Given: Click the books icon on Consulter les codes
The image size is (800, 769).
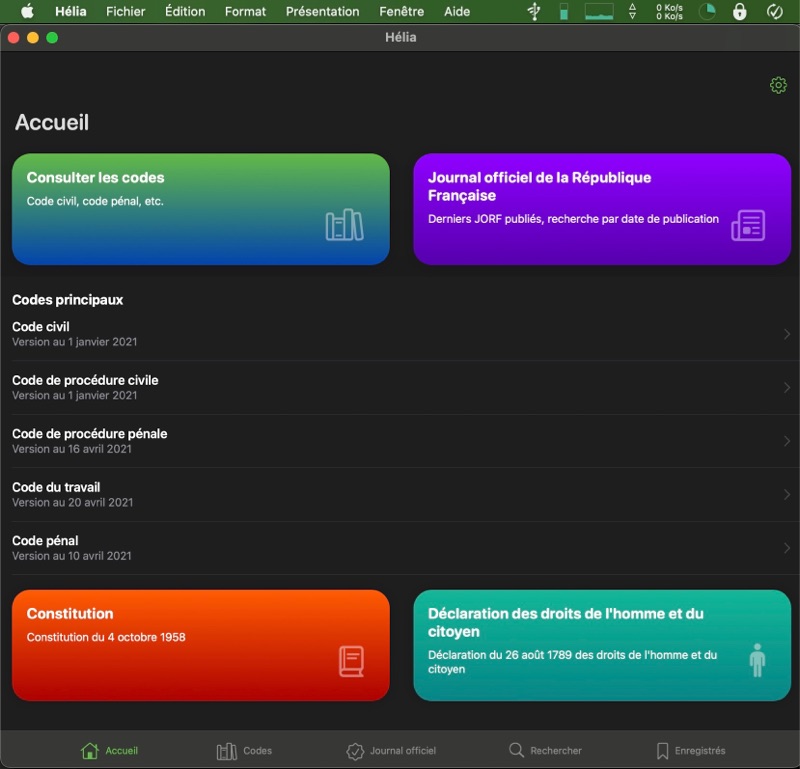Looking at the screenshot, I should coord(344,225).
